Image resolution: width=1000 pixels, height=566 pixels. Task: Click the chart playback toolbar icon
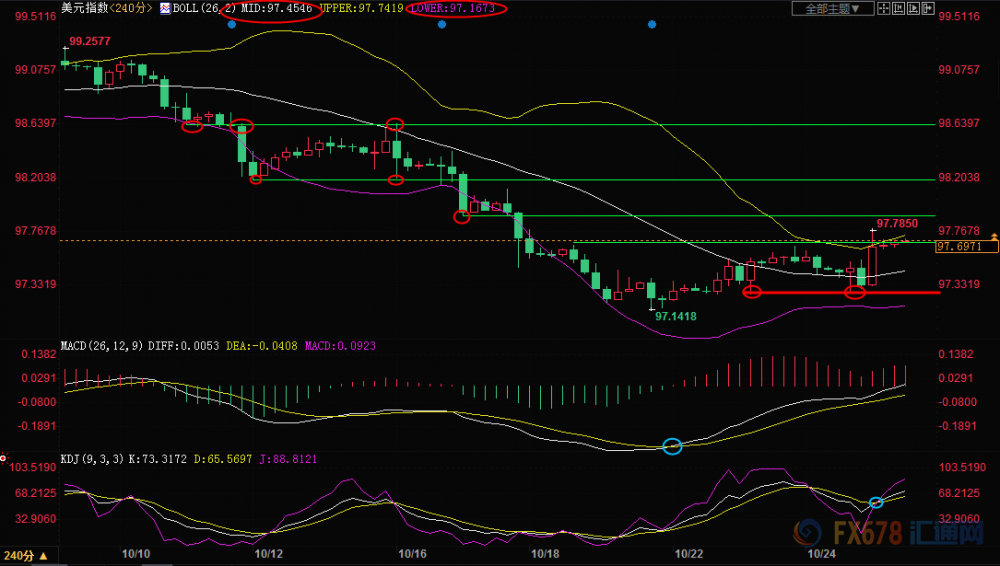pyautogui.click(x=913, y=8)
